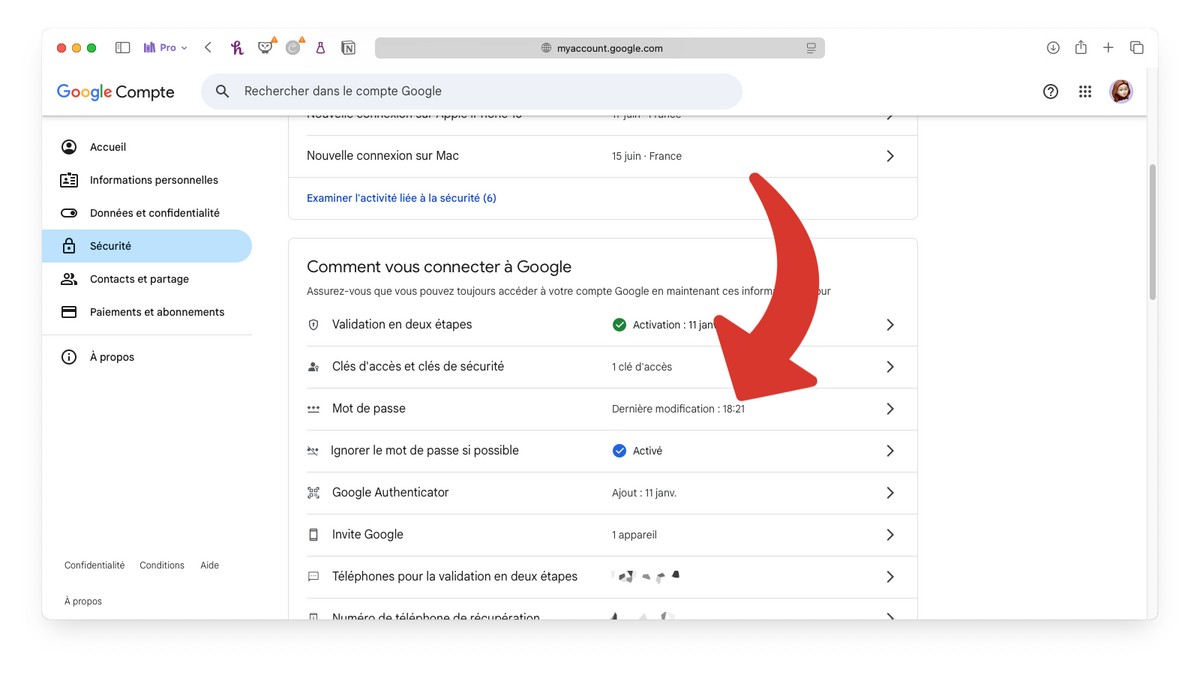Open Google Authenticator setting
This screenshot has height=675, width=1200.
(603, 493)
